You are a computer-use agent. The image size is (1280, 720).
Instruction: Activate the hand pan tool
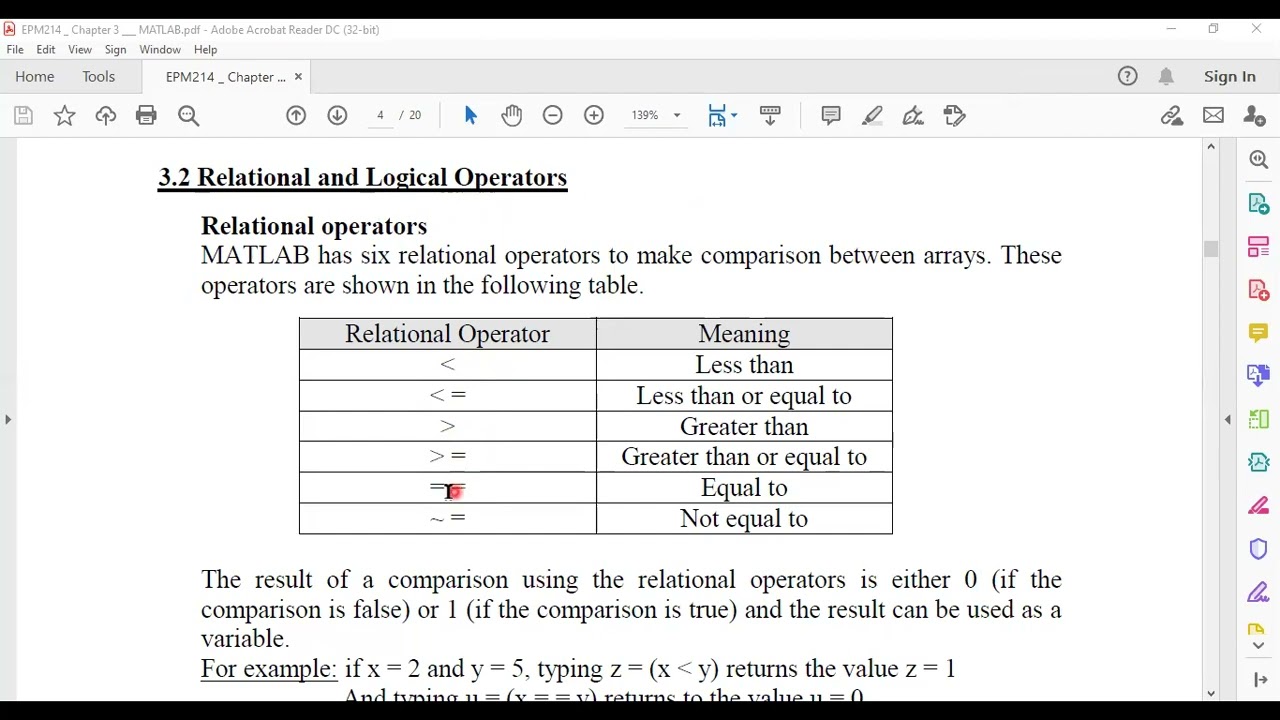click(x=512, y=116)
